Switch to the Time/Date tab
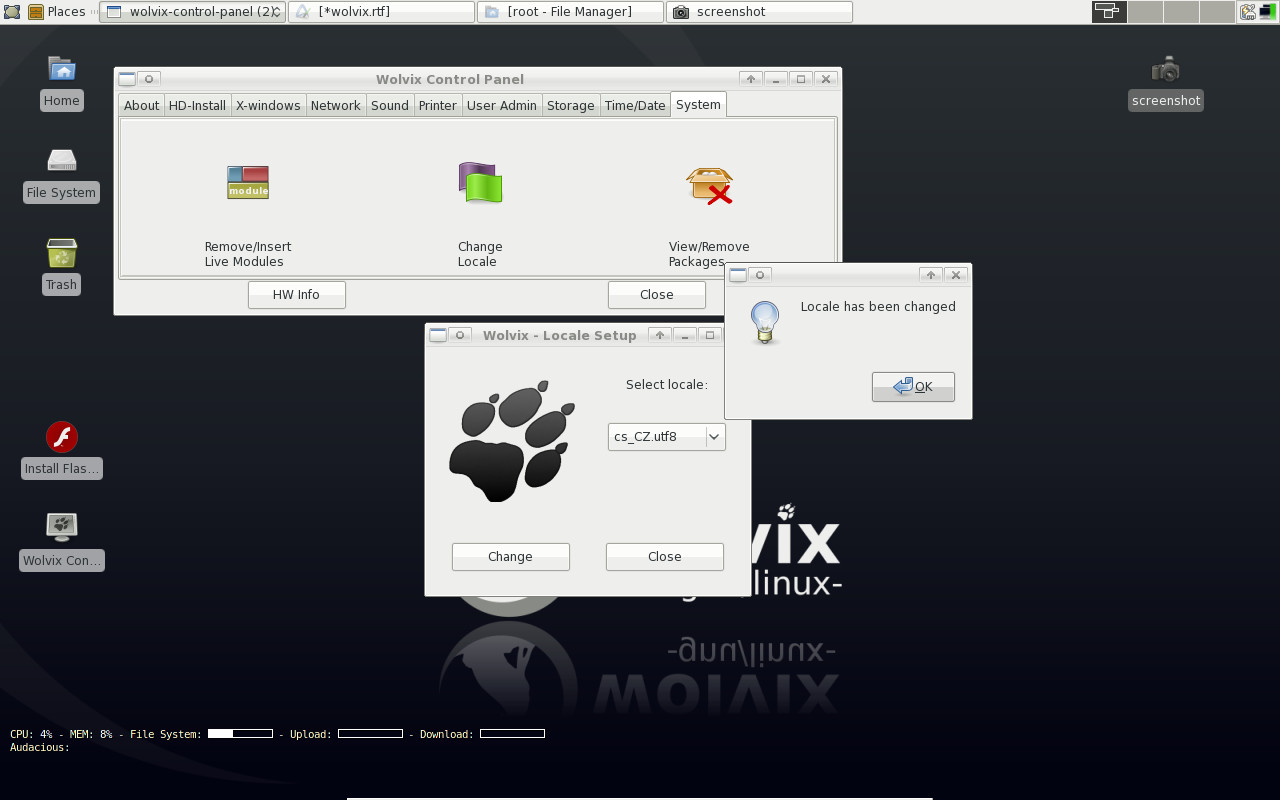The width and height of the screenshot is (1280, 800). pos(635,105)
